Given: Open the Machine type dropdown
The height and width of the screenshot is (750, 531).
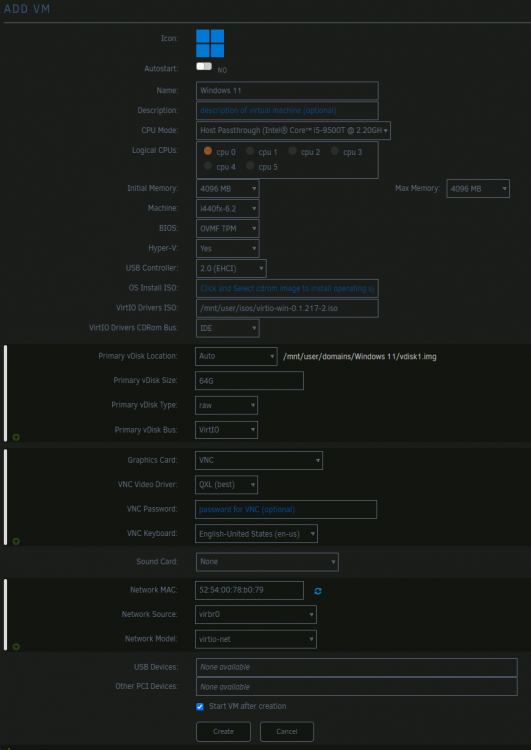Looking at the screenshot, I should (228, 209).
